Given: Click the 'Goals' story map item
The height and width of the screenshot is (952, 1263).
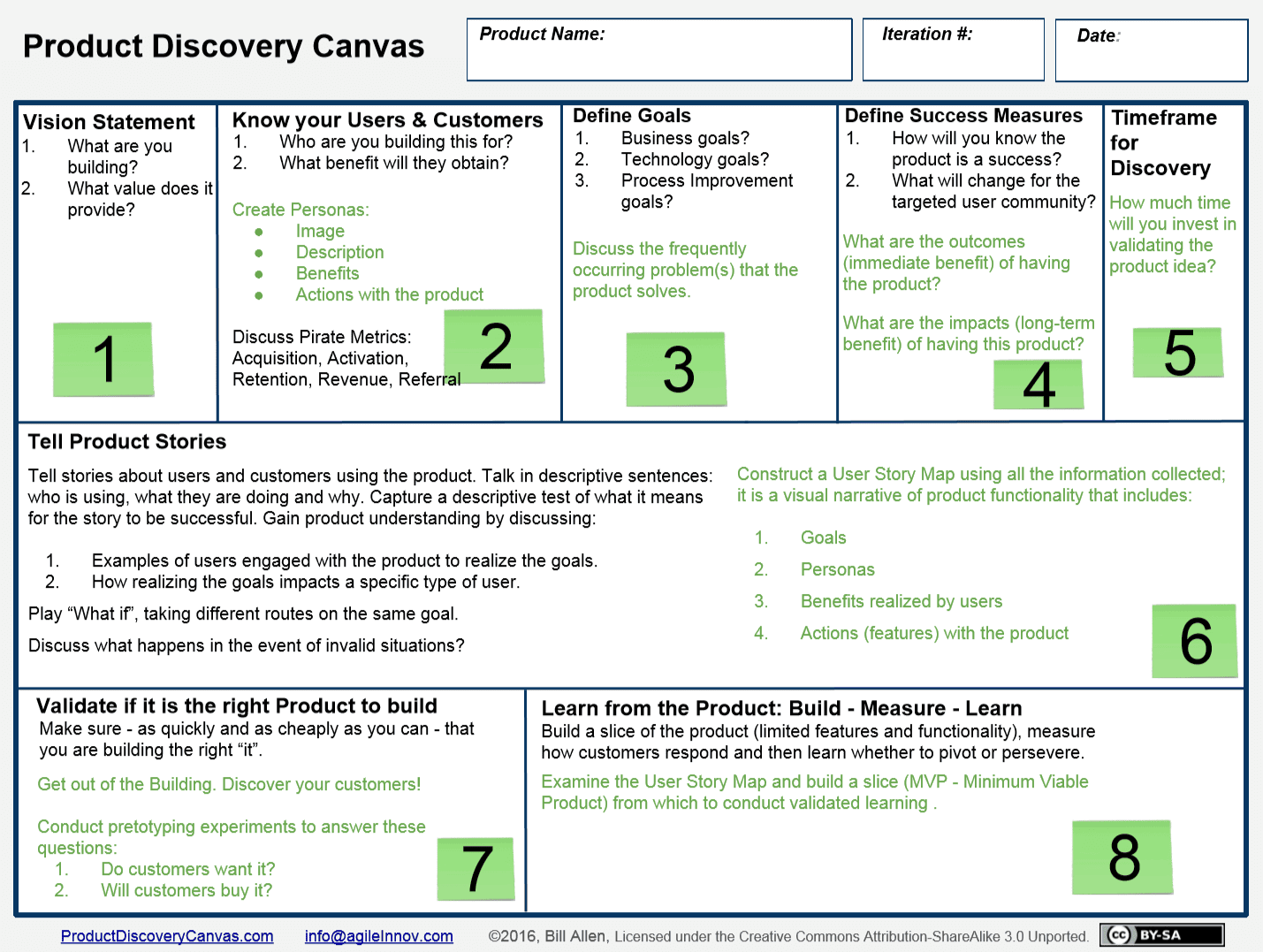Looking at the screenshot, I should (x=823, y=537).
